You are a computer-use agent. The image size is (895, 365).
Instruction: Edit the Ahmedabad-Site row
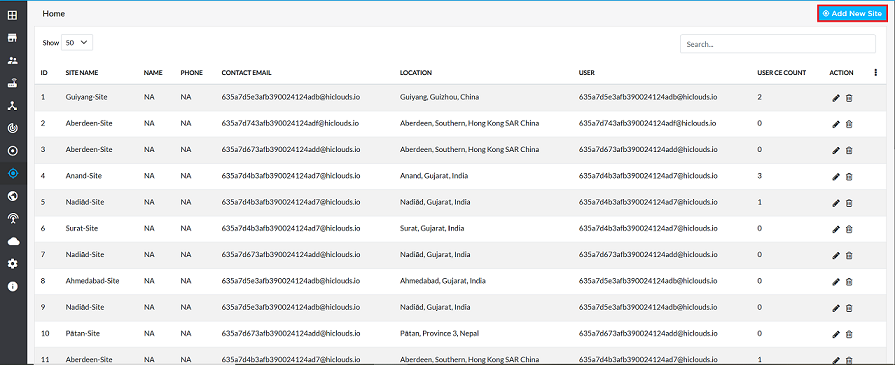click(836, 282)
